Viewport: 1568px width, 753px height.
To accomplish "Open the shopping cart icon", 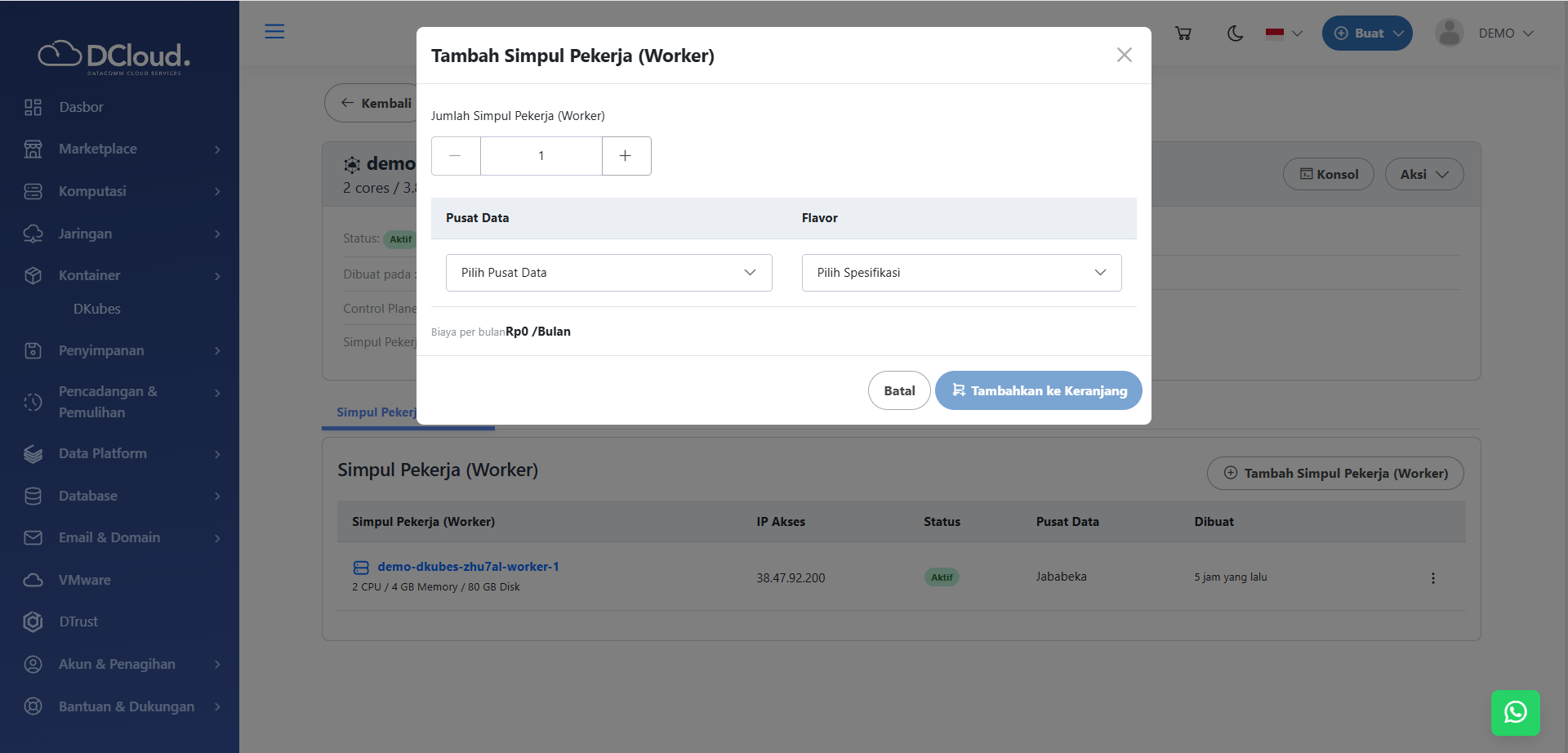I will point(1183,33).
